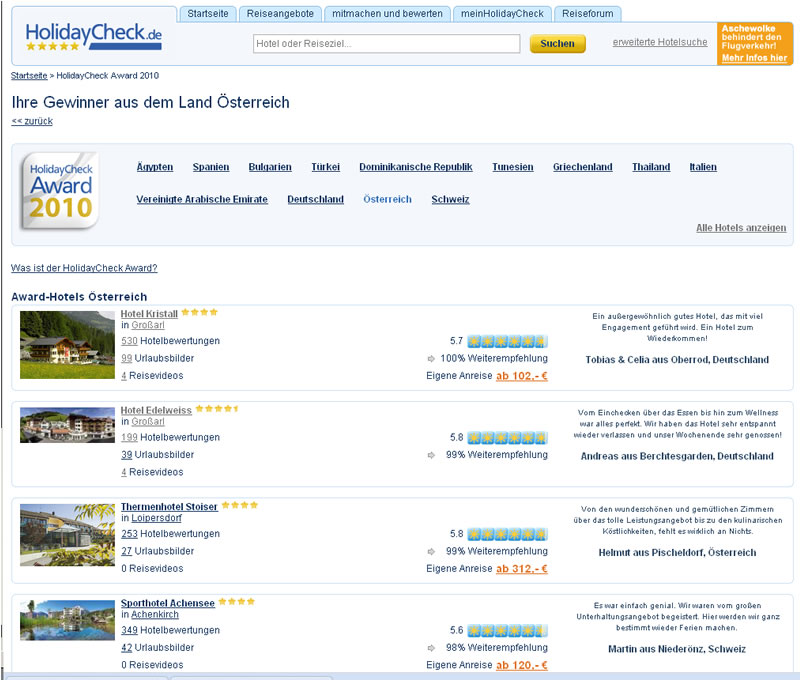The image size is (800, 680).
Task: Select the Türkei country link
Action: [326, 167]
